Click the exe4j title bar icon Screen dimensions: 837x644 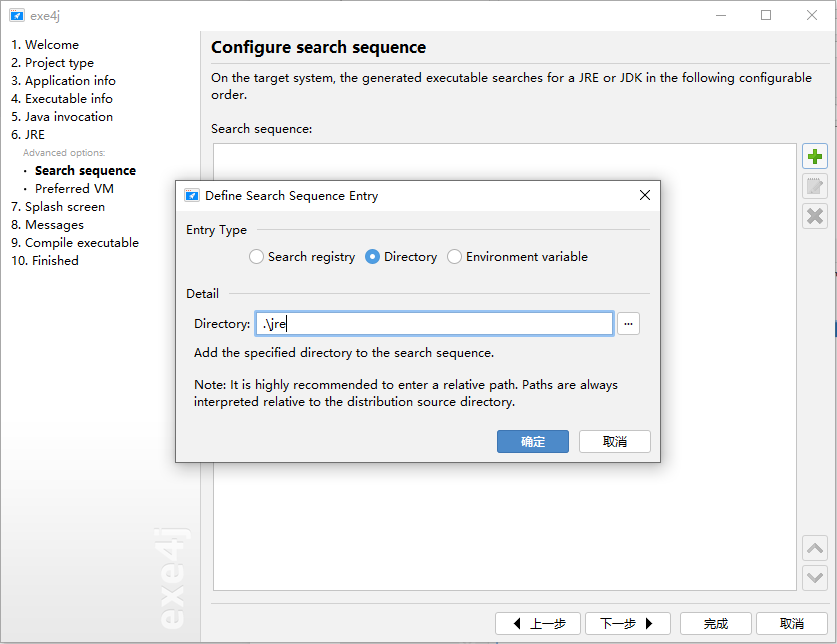click(x=17, y=15)
